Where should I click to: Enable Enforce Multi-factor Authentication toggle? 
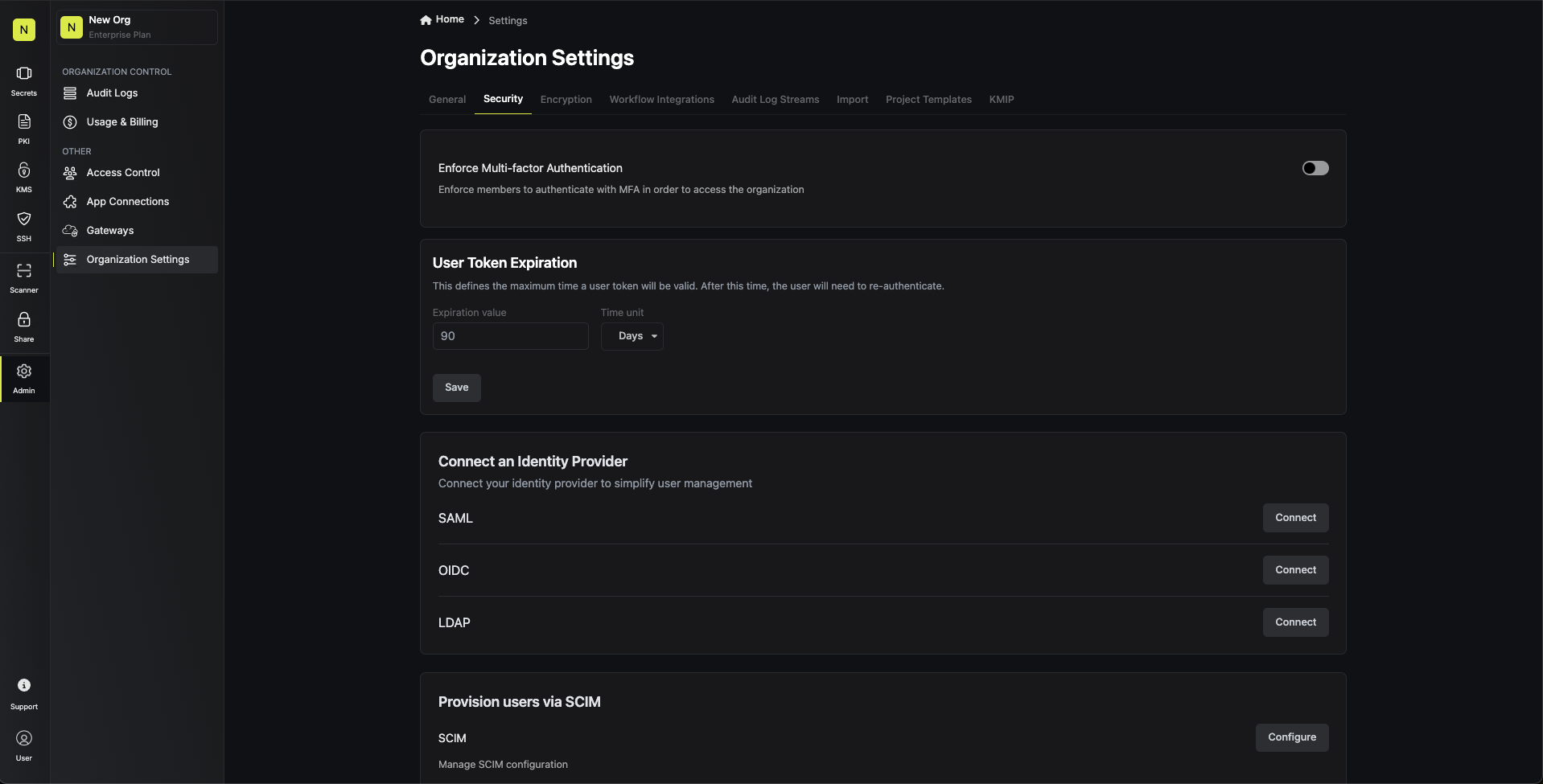[1315, 168]
